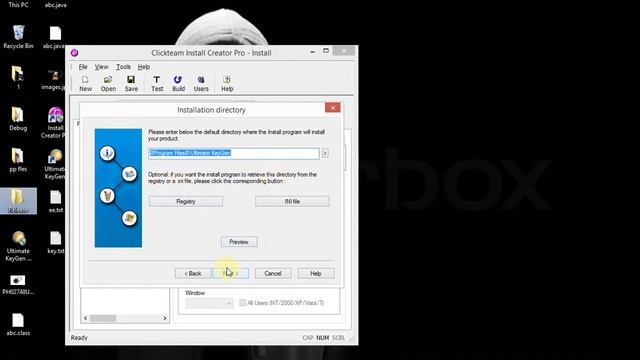Select the ee.txt file icon

56,202
